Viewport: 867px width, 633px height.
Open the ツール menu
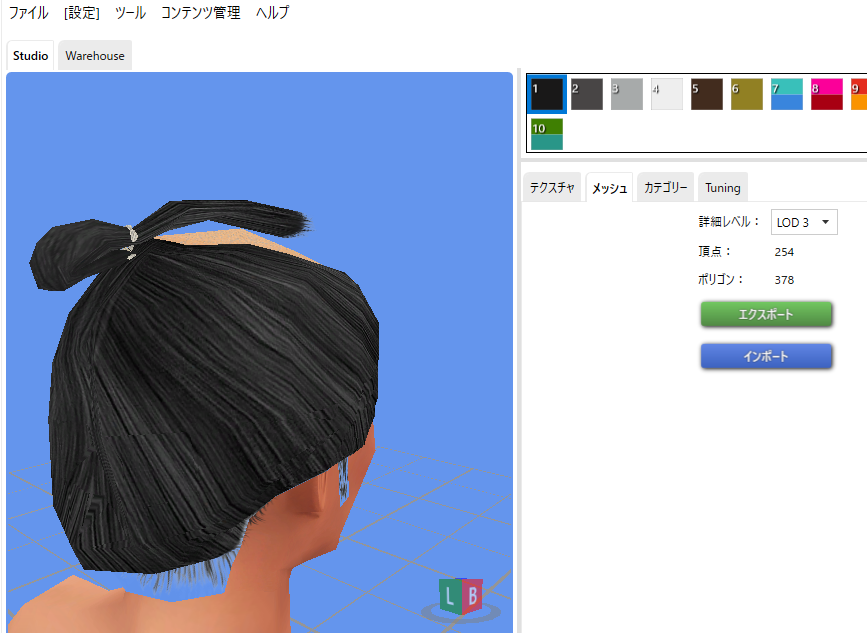(x=130, y=13)
